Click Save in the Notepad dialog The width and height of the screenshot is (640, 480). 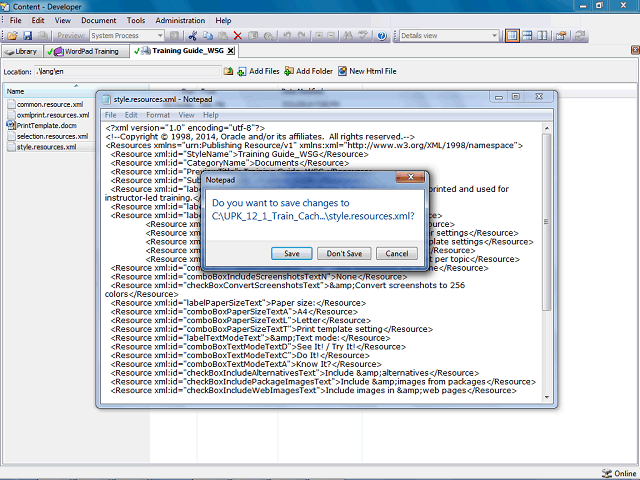pos(291,253)
